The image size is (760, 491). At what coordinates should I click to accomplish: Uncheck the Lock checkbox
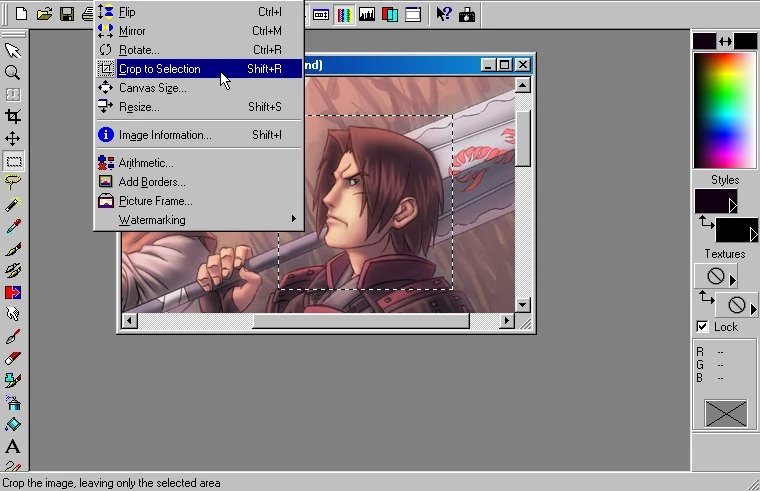702,326
